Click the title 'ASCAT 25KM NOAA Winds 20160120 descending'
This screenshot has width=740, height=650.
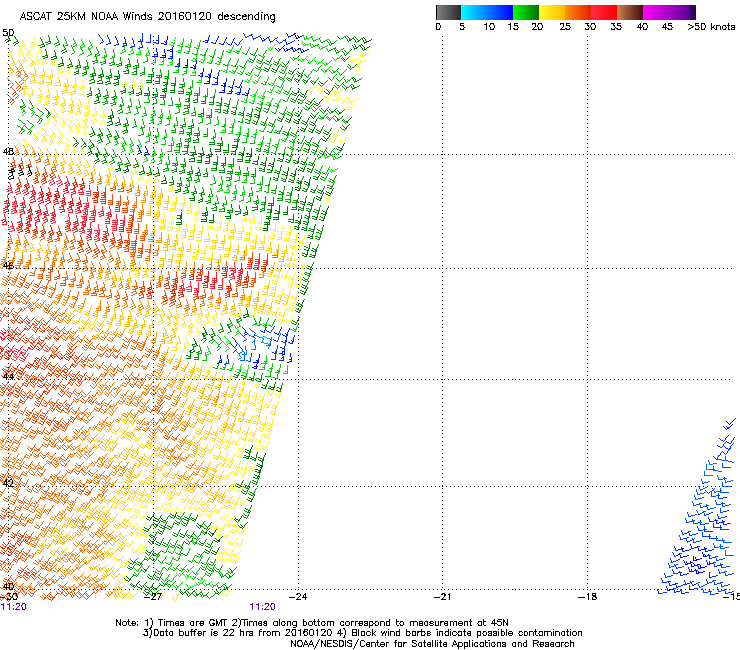point(147,17)
